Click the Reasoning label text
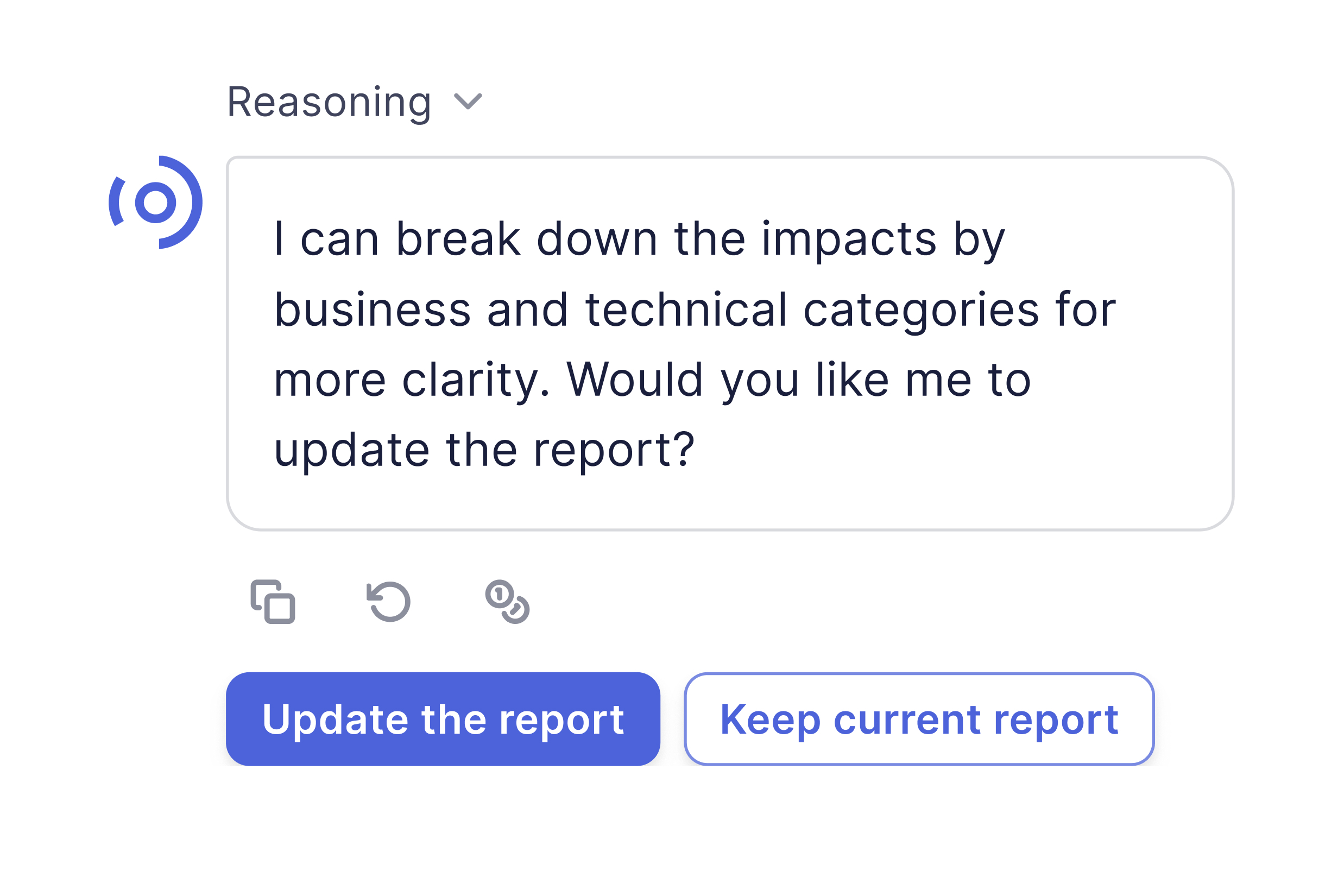 point(329,102)
